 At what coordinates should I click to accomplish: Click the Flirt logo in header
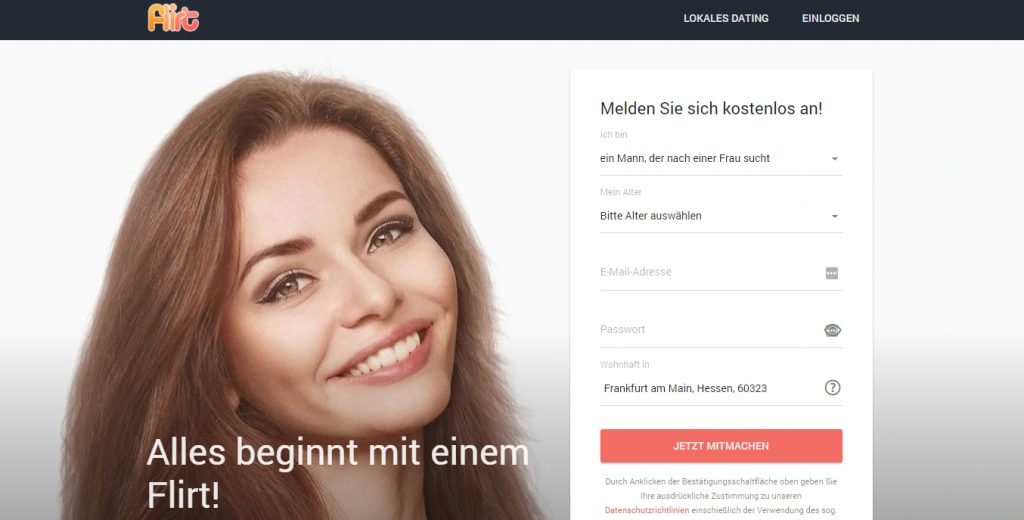173,18
